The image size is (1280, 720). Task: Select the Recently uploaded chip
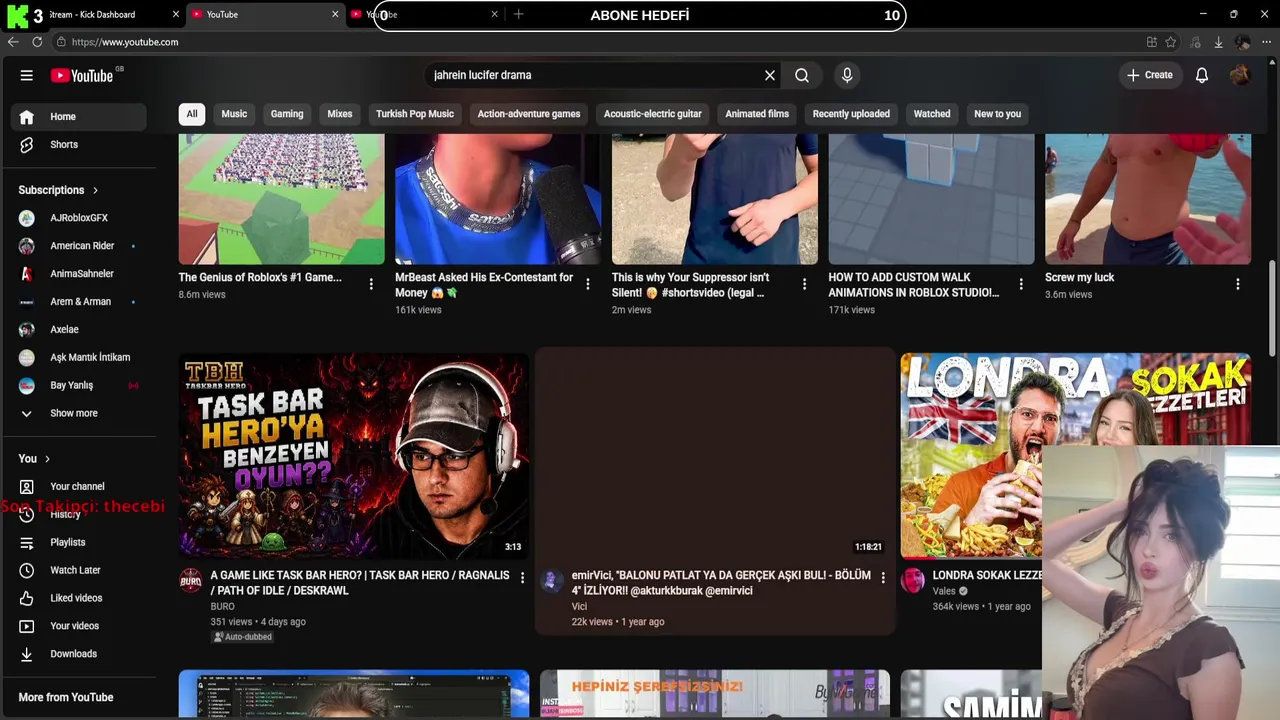pos(851,114)
